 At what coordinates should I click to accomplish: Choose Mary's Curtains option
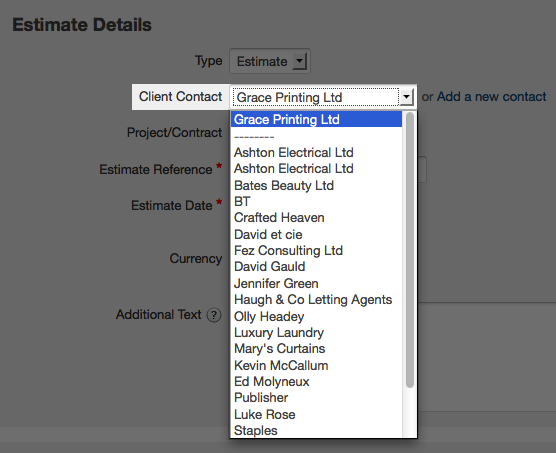tap(316, 348)
